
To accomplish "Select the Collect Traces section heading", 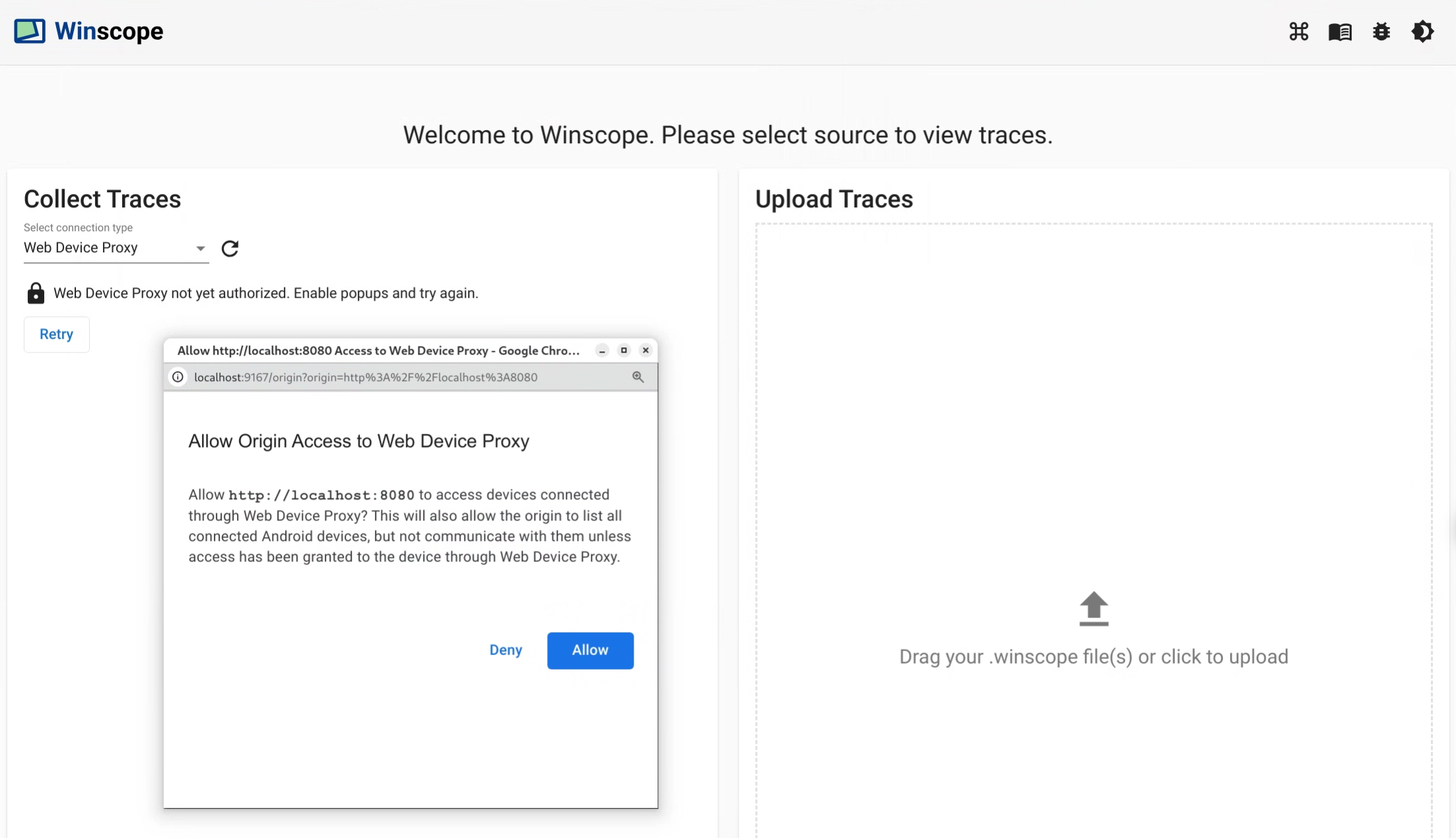I will click(x=102, y=199).
